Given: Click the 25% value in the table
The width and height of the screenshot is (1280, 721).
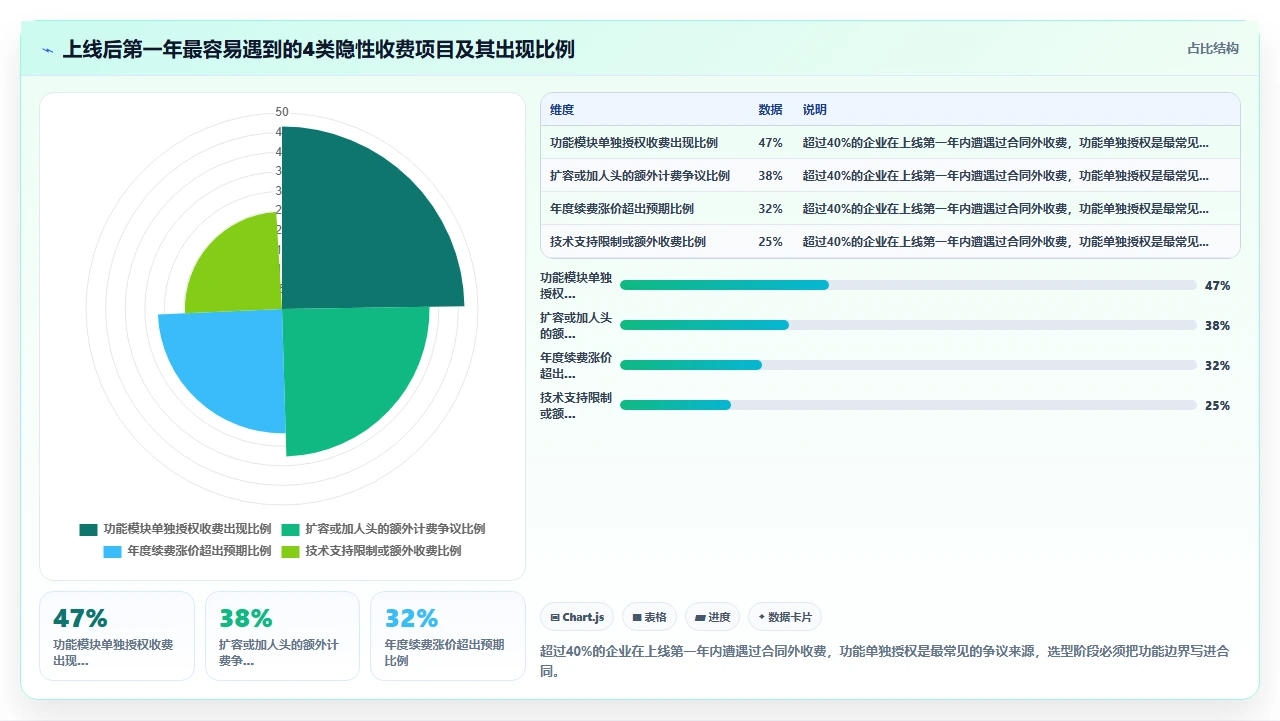Looking at the screenshot, I should (x=770, y=242).
